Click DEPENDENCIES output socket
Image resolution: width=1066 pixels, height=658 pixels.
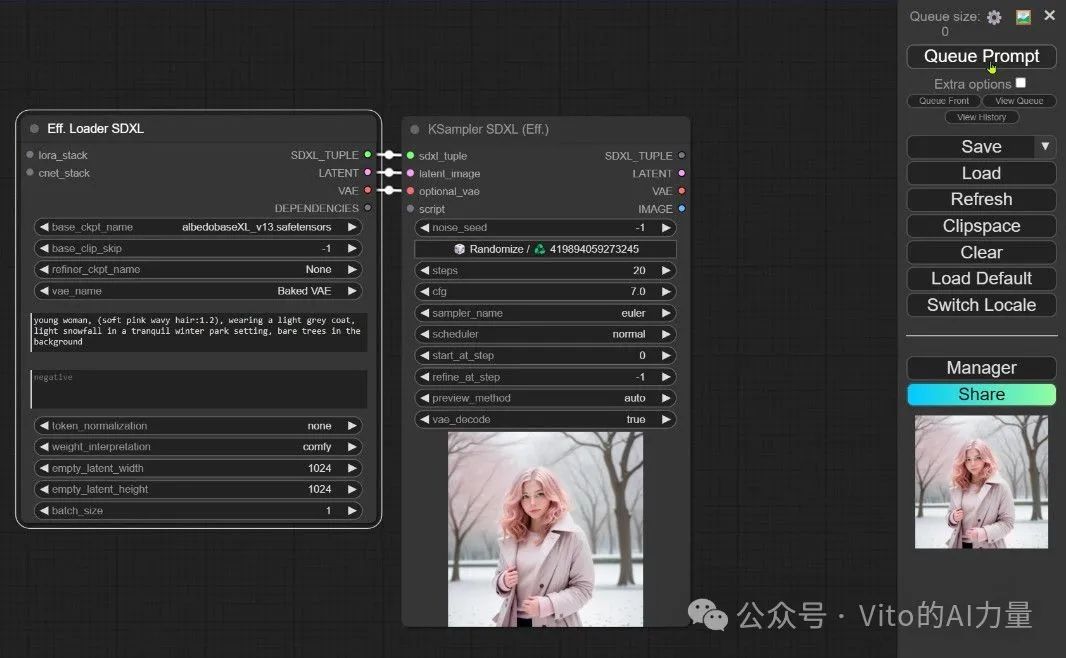[x=368, y=208]
